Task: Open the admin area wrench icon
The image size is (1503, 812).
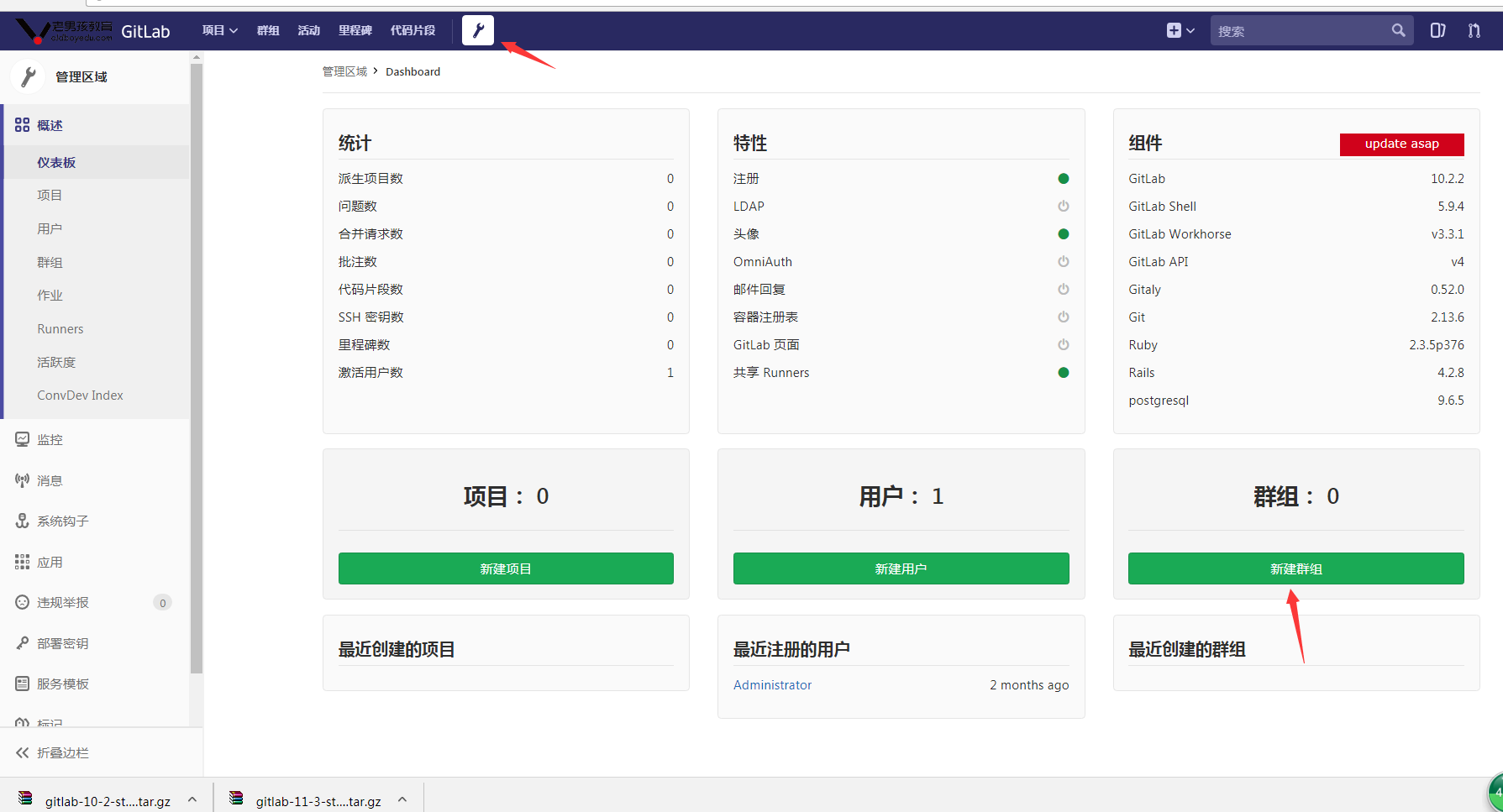Action: tap(477, 30)
